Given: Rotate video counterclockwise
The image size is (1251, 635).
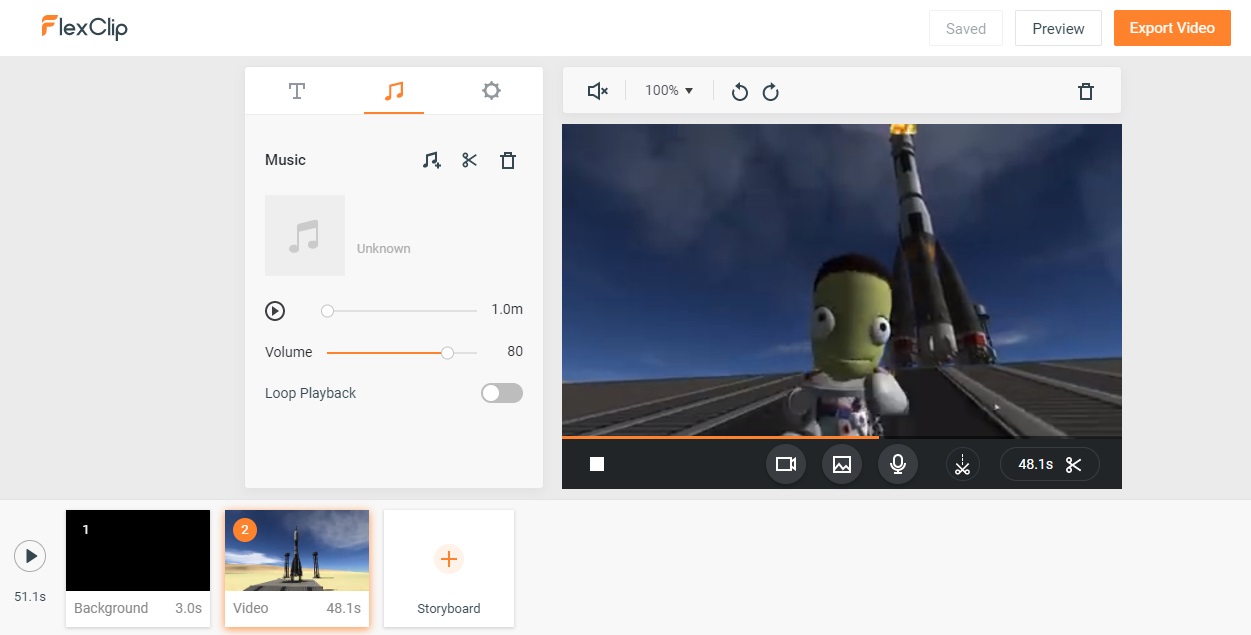Looking at the screenshot, I should point(739,92).
